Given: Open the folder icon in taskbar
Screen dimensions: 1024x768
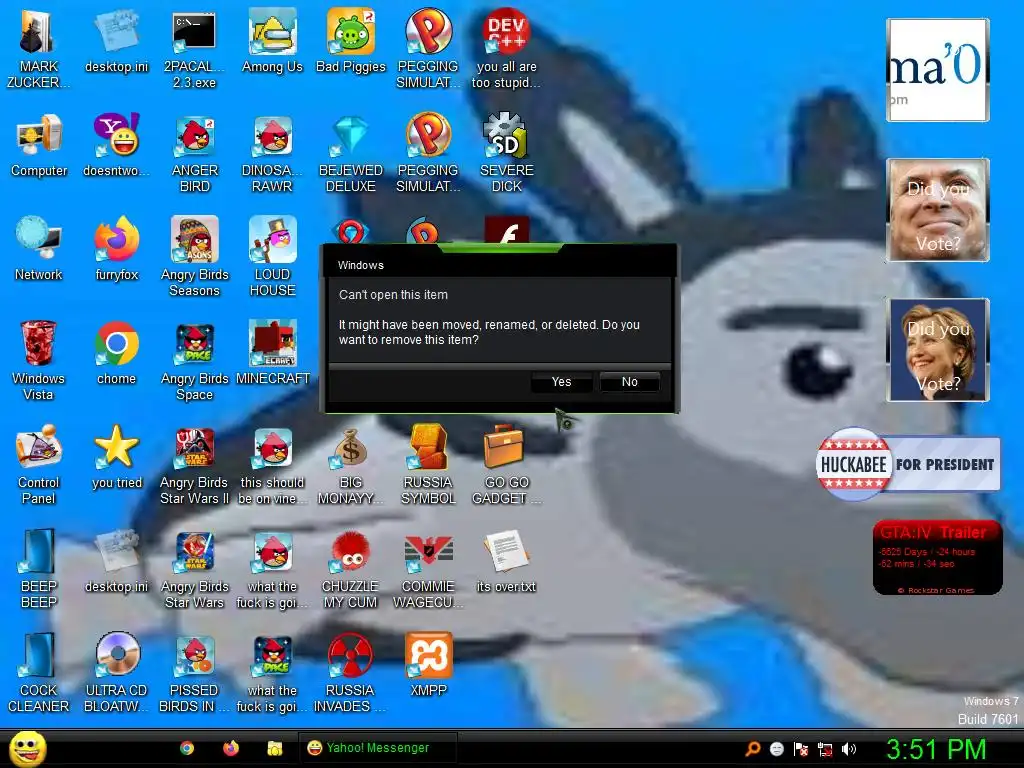Looking at the screenshot, I should coord(274,748).
